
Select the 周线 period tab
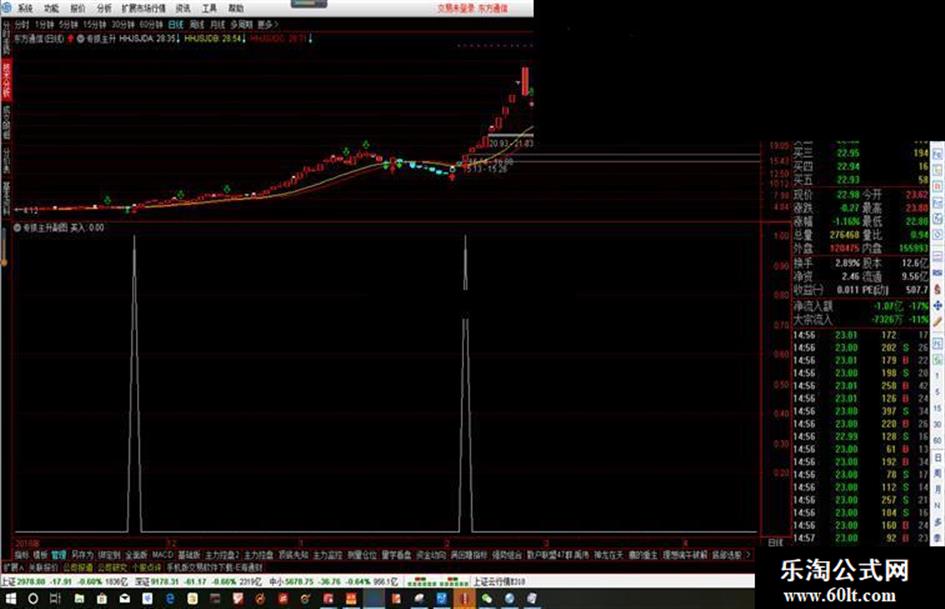coord(197,25)
